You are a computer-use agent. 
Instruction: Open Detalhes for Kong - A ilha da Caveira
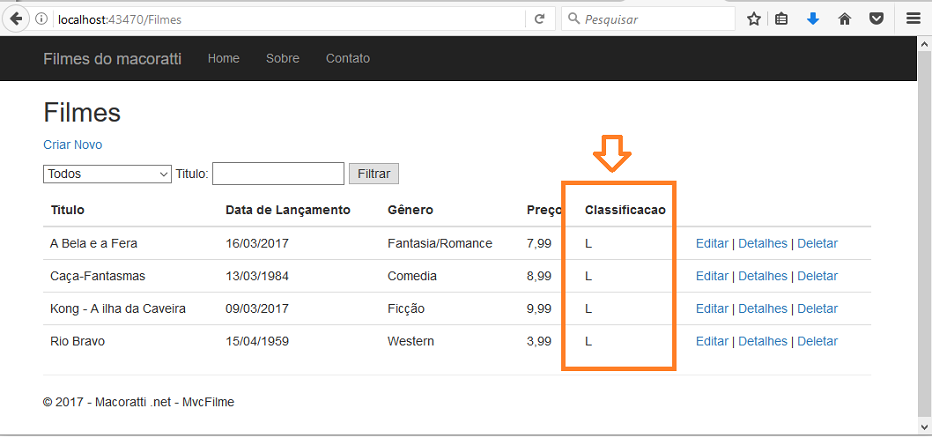pos(763,309)
